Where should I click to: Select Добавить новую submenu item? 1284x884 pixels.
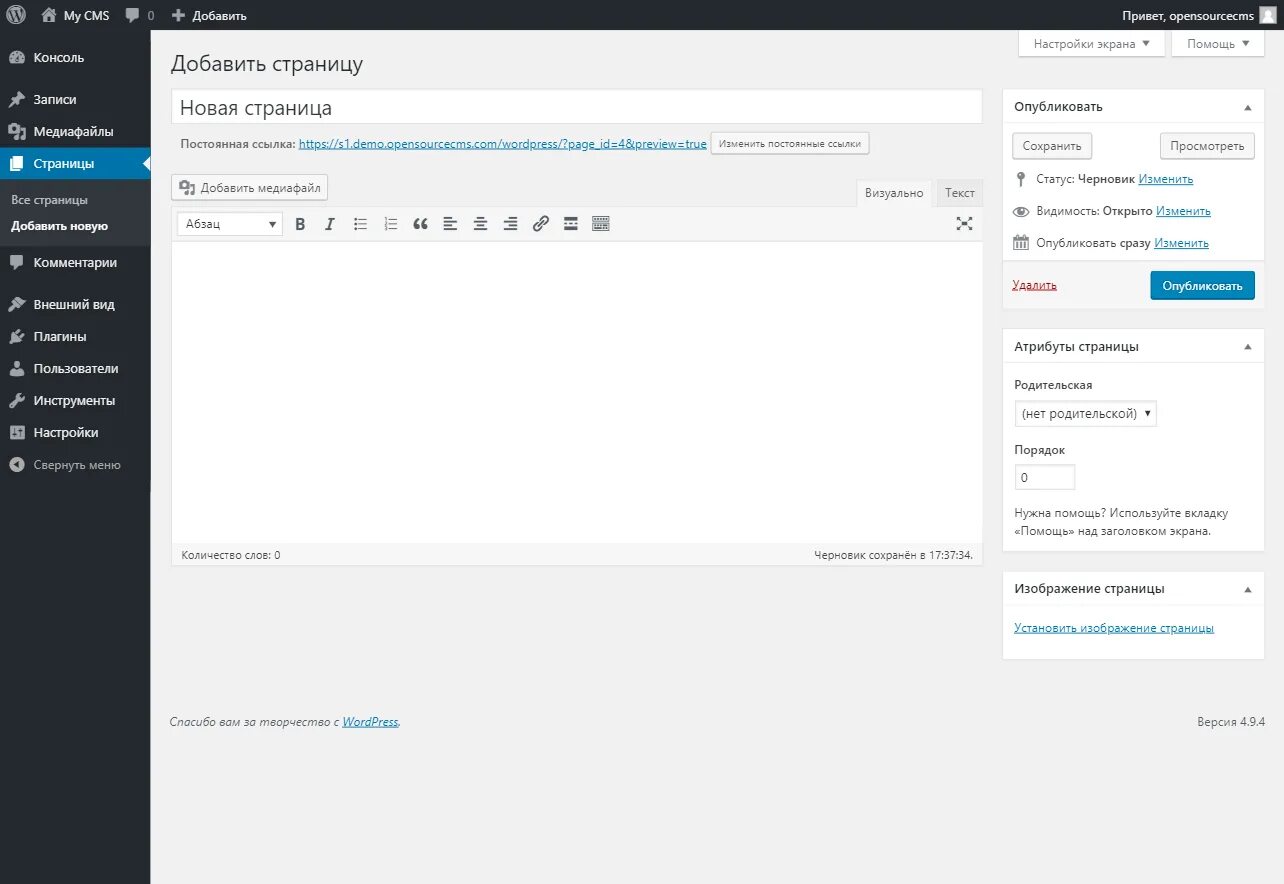pyautogui.click(x=59, y=226)
